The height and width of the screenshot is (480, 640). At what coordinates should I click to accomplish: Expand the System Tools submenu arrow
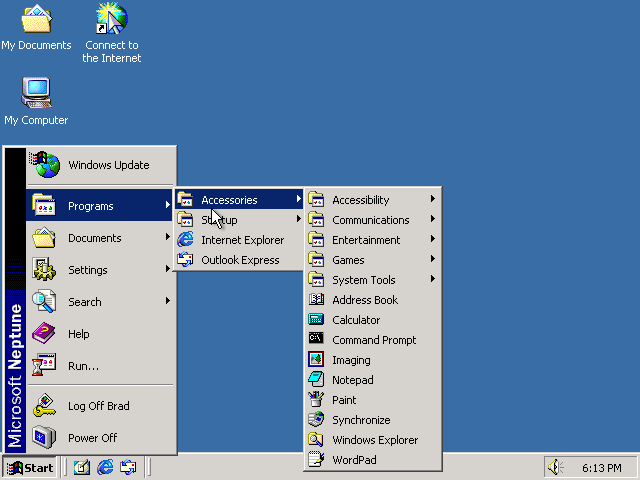click(x=433, y=279)
